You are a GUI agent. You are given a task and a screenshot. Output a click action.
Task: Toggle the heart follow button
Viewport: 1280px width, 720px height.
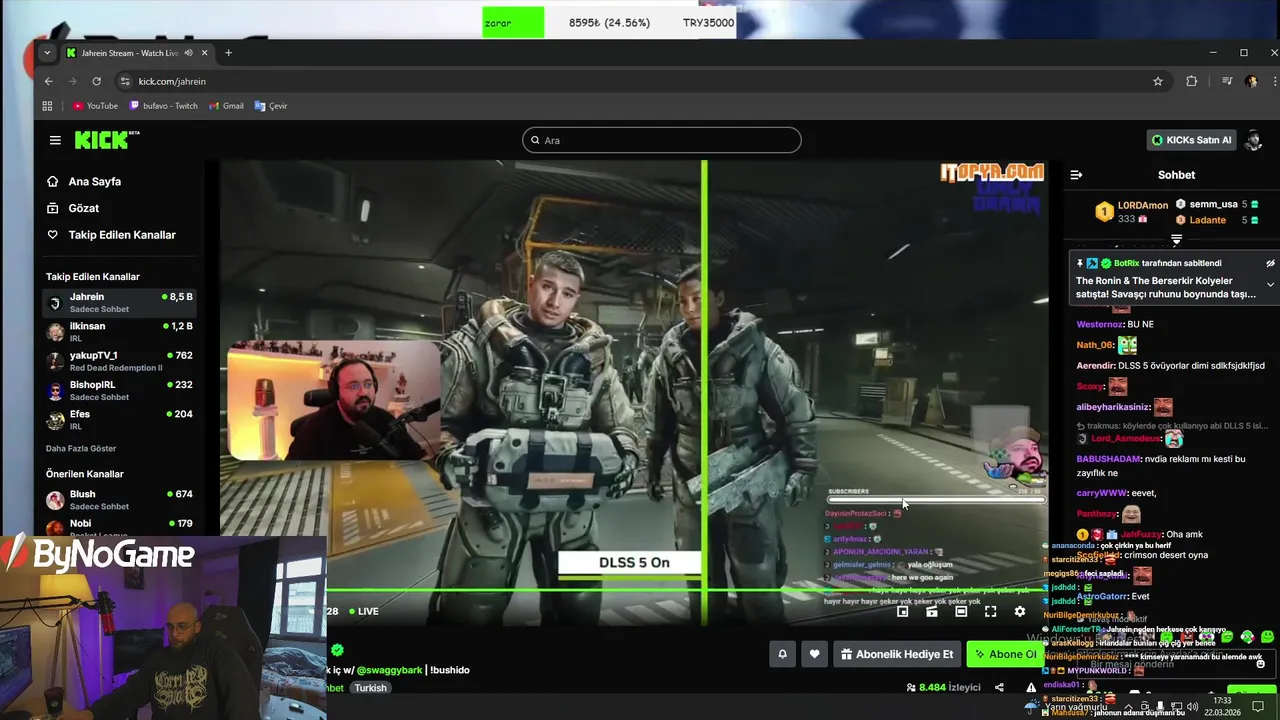coord(814,654)
